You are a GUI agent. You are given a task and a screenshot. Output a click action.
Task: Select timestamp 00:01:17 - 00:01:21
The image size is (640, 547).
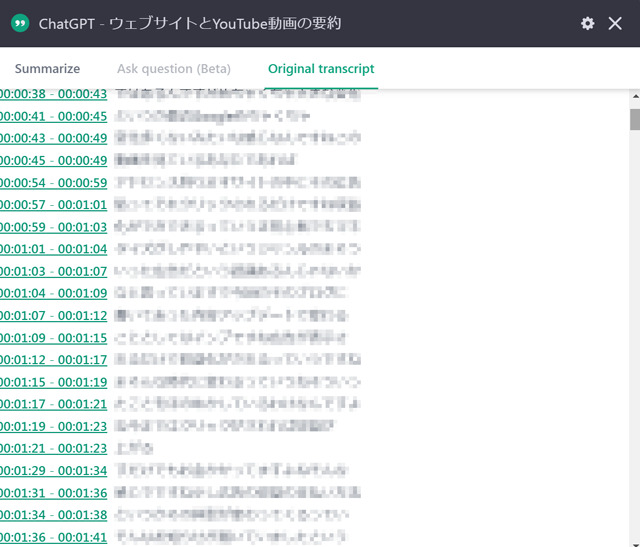click(53, 404)
